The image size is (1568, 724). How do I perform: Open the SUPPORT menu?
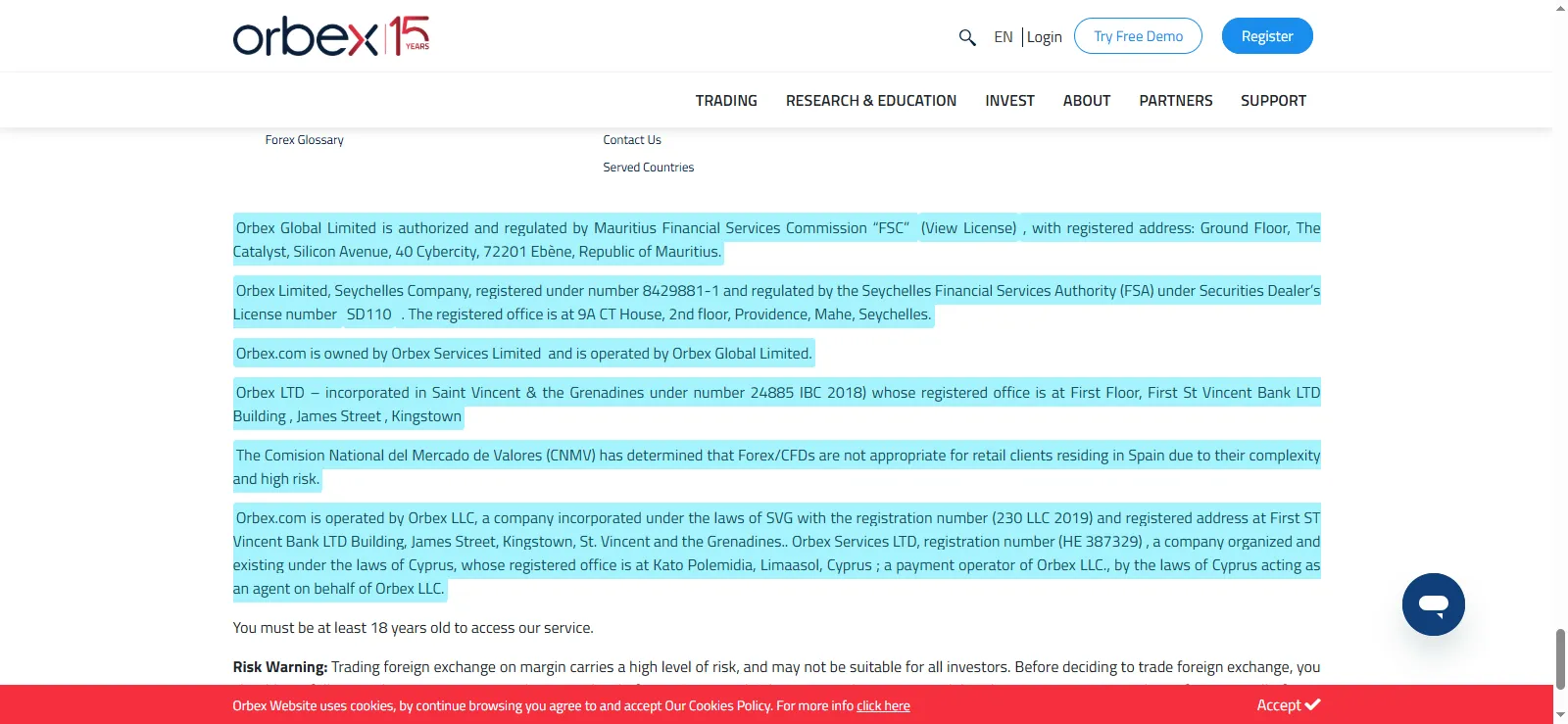point(1273,101)
